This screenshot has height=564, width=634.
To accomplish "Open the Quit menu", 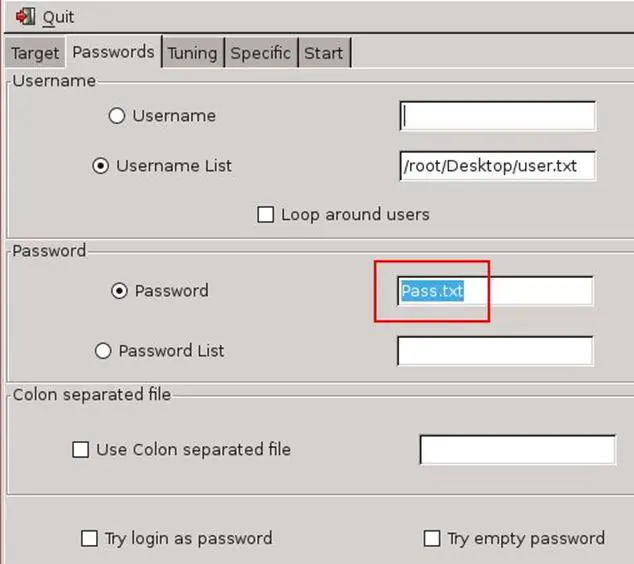I will click(x=58, y=17).
